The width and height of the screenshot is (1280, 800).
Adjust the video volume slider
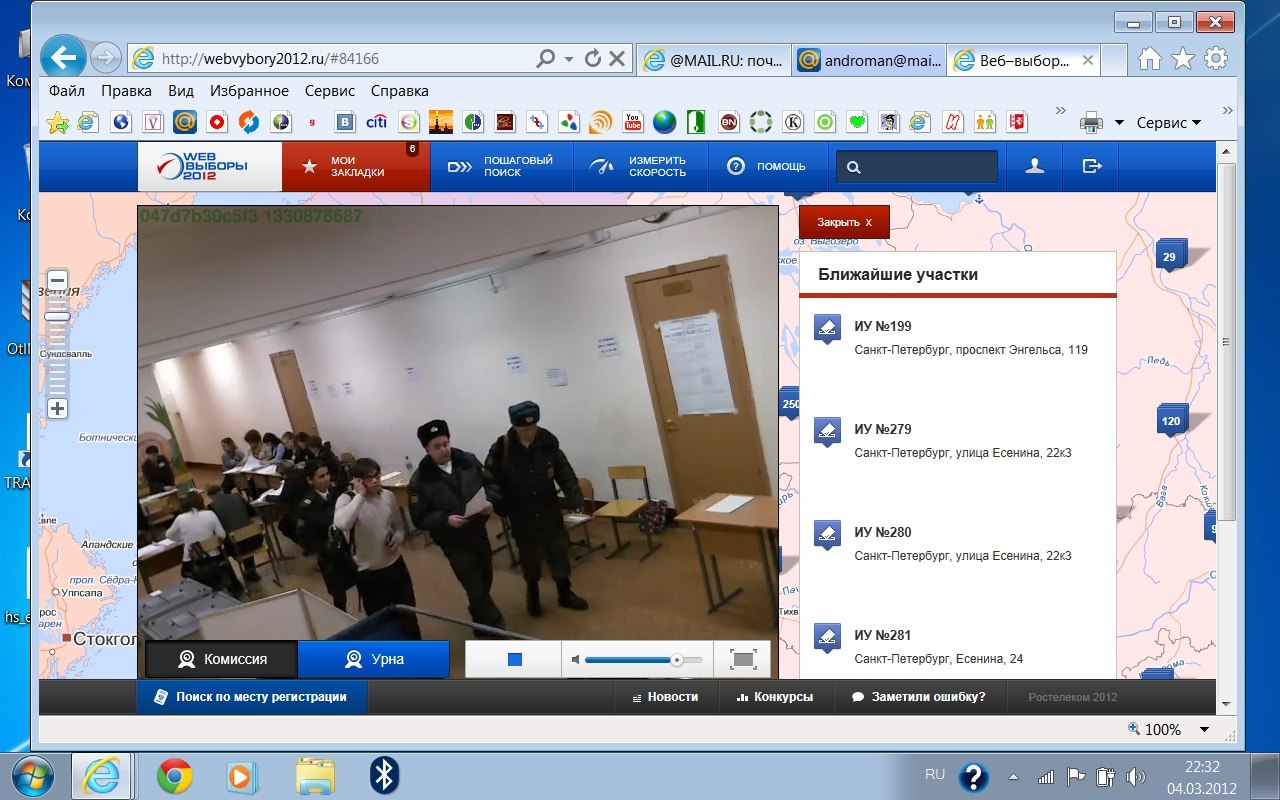pos(676,660)
